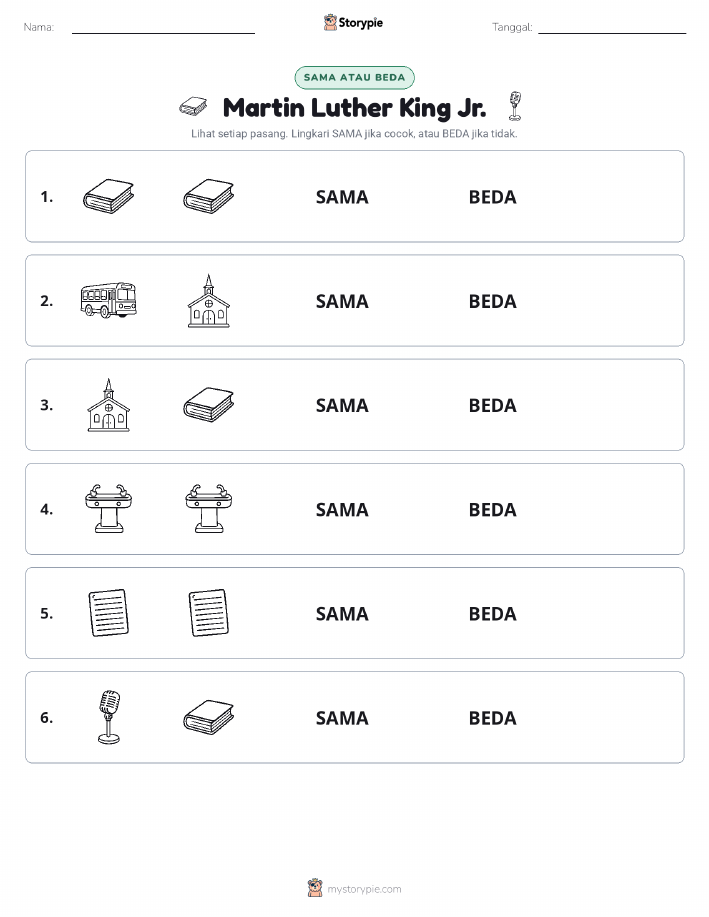Click the microphone icon in row 6

click(109, 717)
